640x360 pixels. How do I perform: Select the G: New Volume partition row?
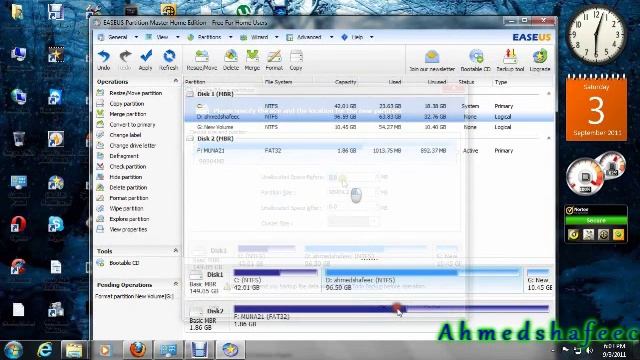[369, 127]
